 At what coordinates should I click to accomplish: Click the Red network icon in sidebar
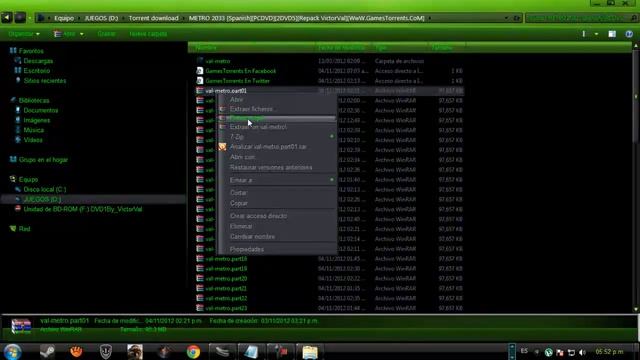click(x=13, y=229)
